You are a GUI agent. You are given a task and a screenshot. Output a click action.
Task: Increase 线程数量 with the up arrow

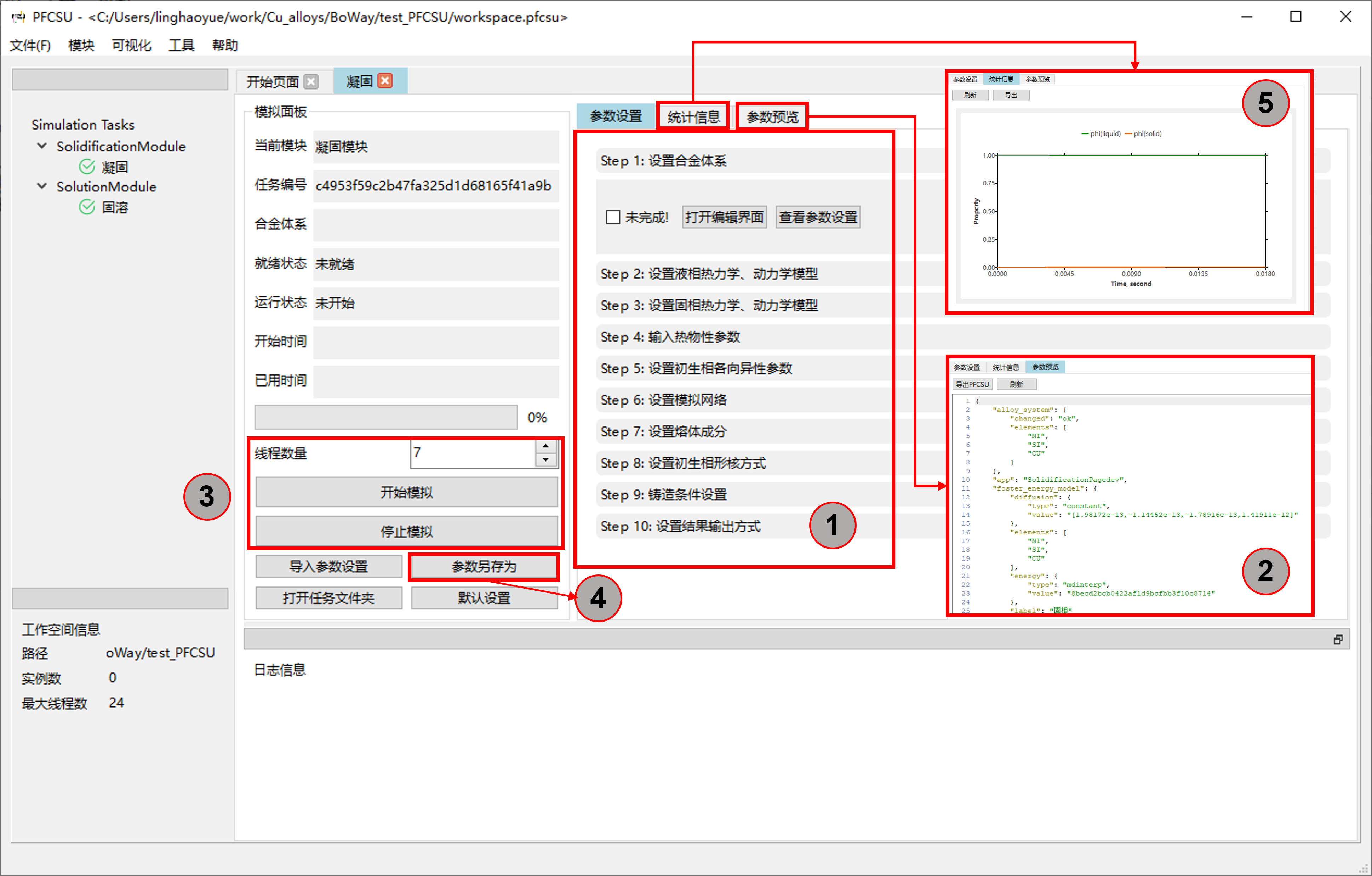tap(545, 446)
